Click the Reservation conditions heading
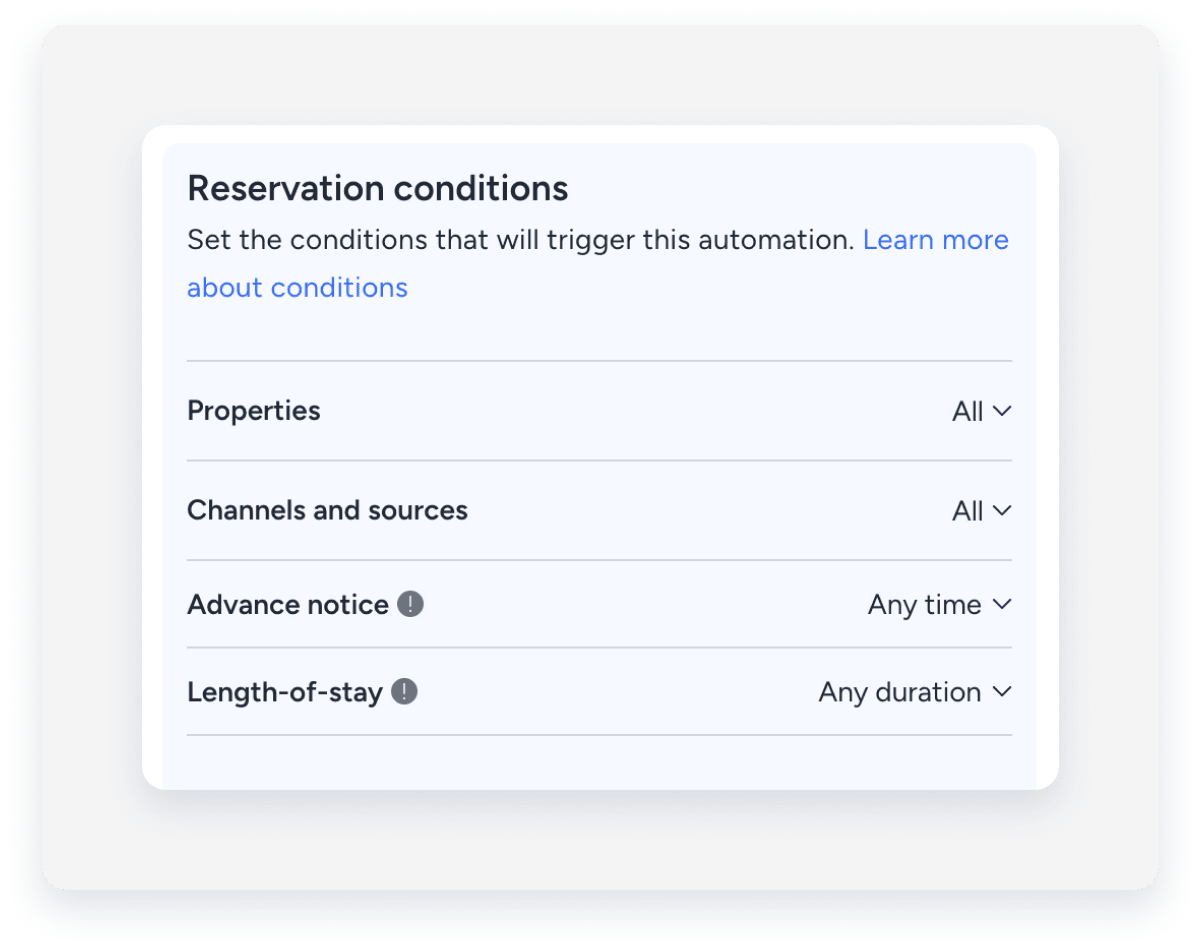Viewport: 1201px width, 949px height. tap(377, 188)
